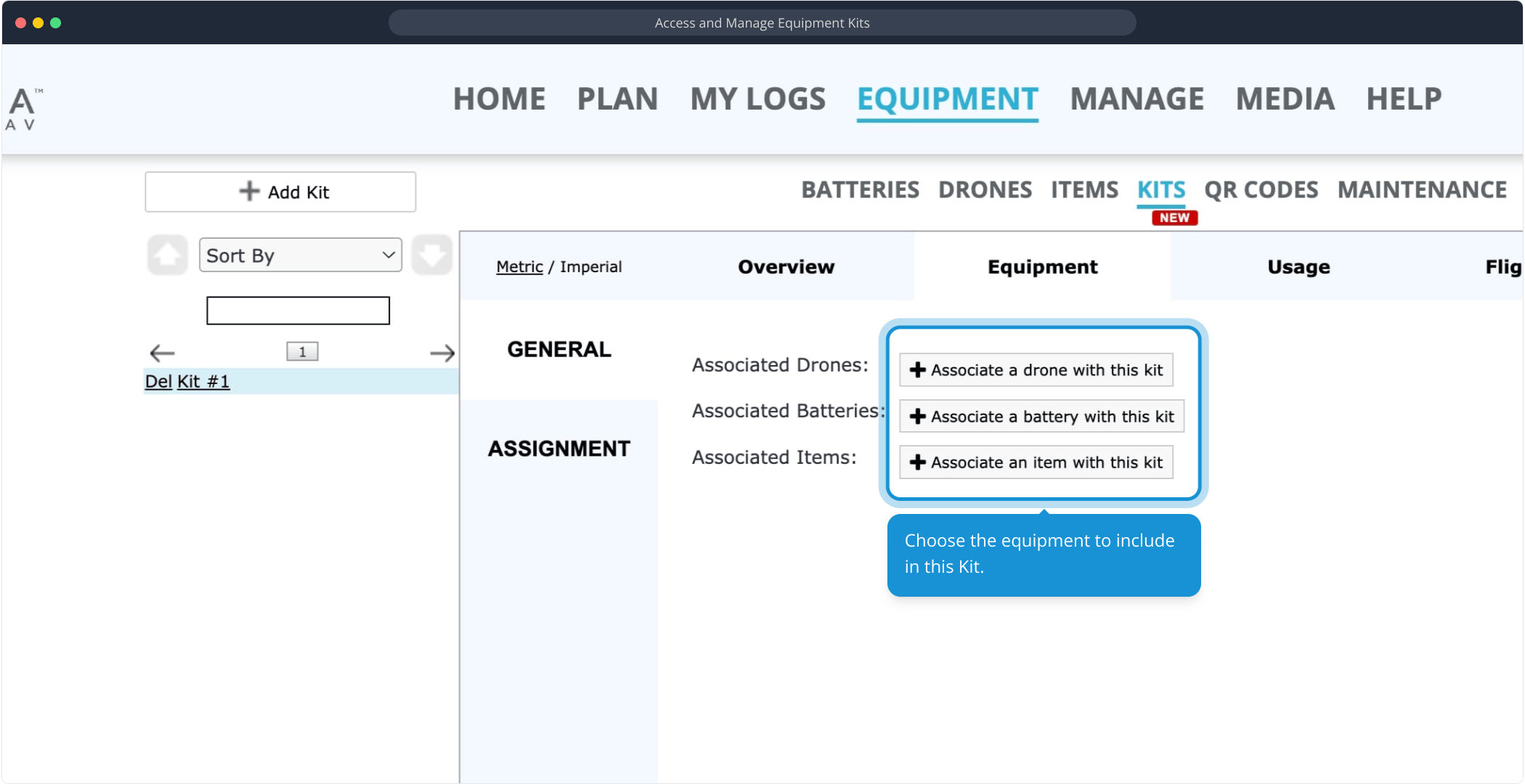Click plus icon for associating a battery
Screen dimensions: 1525x784
pos(917,416)
